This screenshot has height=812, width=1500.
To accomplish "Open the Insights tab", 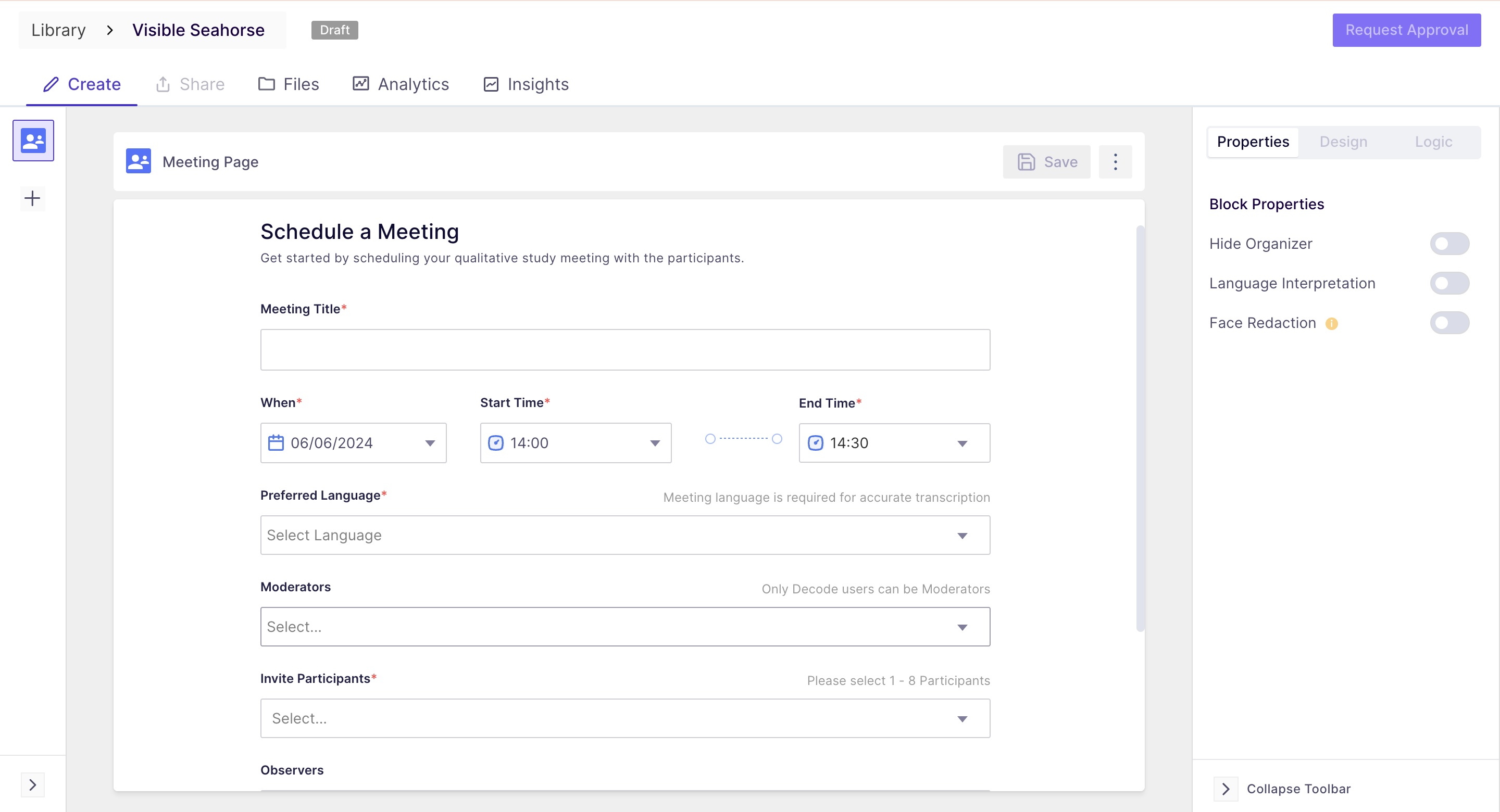I will coord(526,84).
